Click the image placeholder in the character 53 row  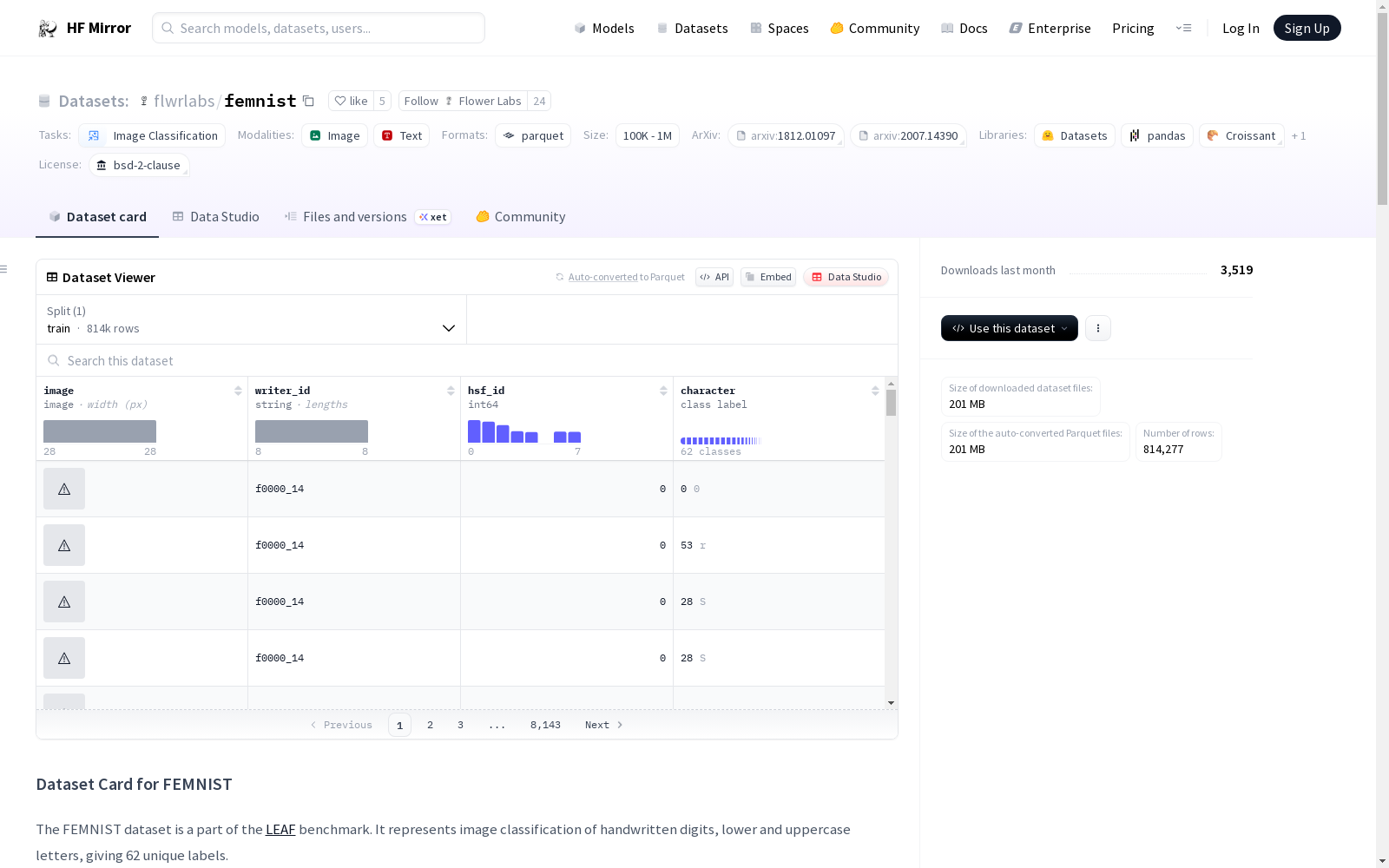point(64,545)
